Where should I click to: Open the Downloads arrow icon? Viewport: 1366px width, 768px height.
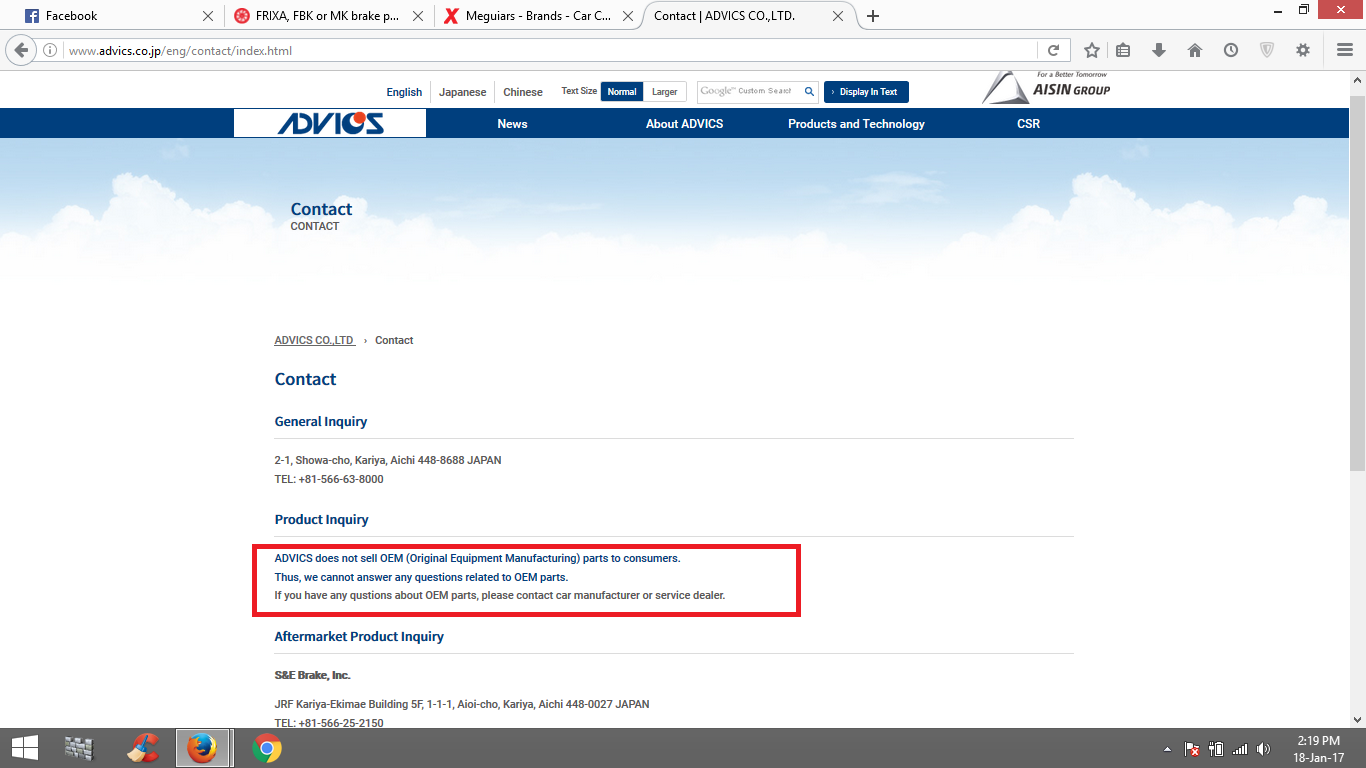point(1159,50)
